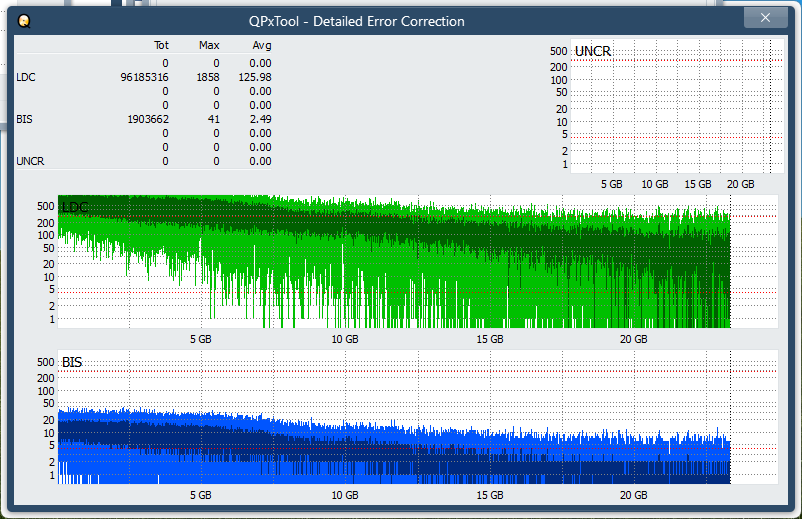Select LDC max value 1858
The width and height of the screenshot is (802, 519).
click(208, 77)
